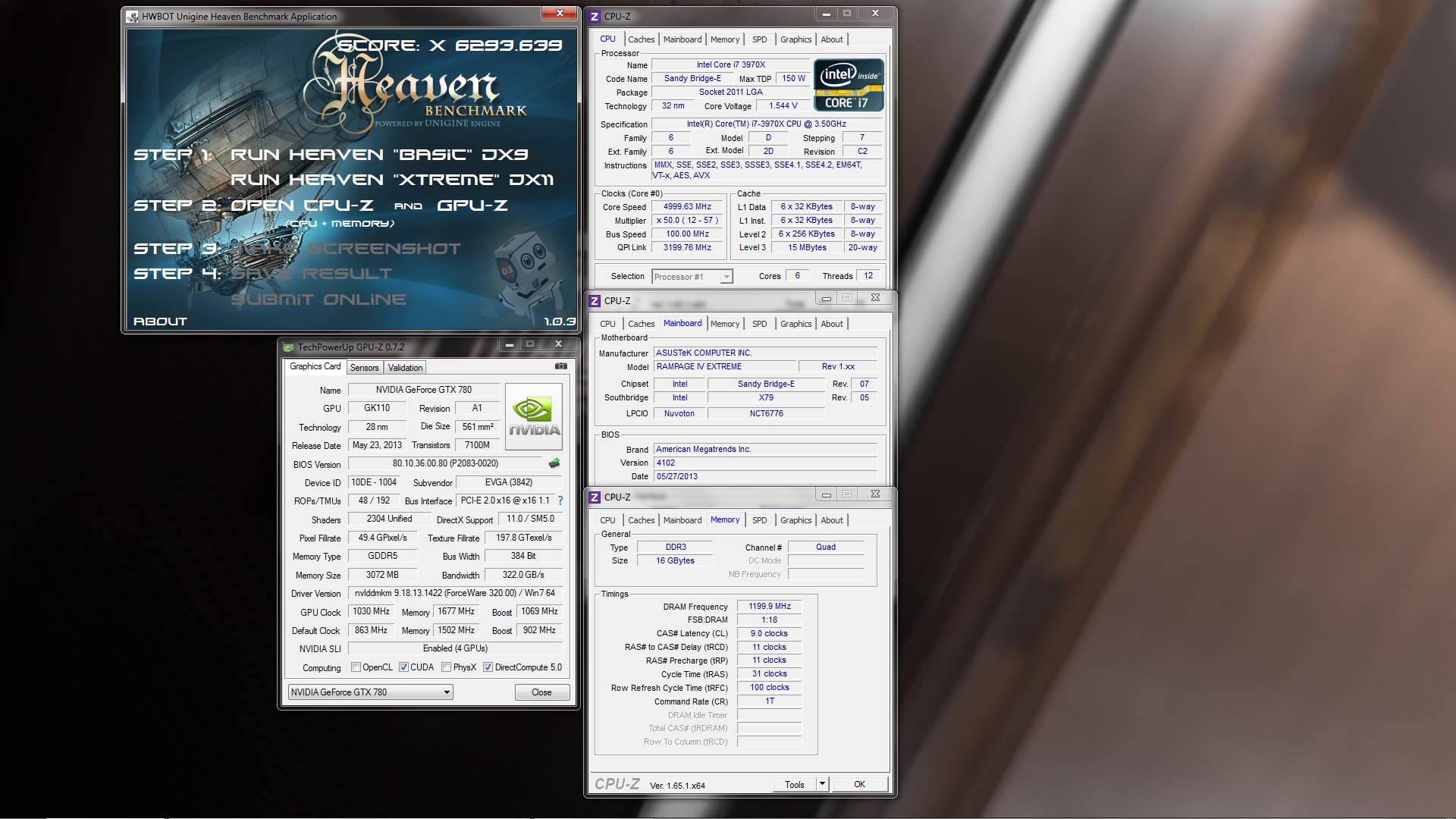
Task: Enable the OpenCL checkbox
Action: tap(356, 667)
